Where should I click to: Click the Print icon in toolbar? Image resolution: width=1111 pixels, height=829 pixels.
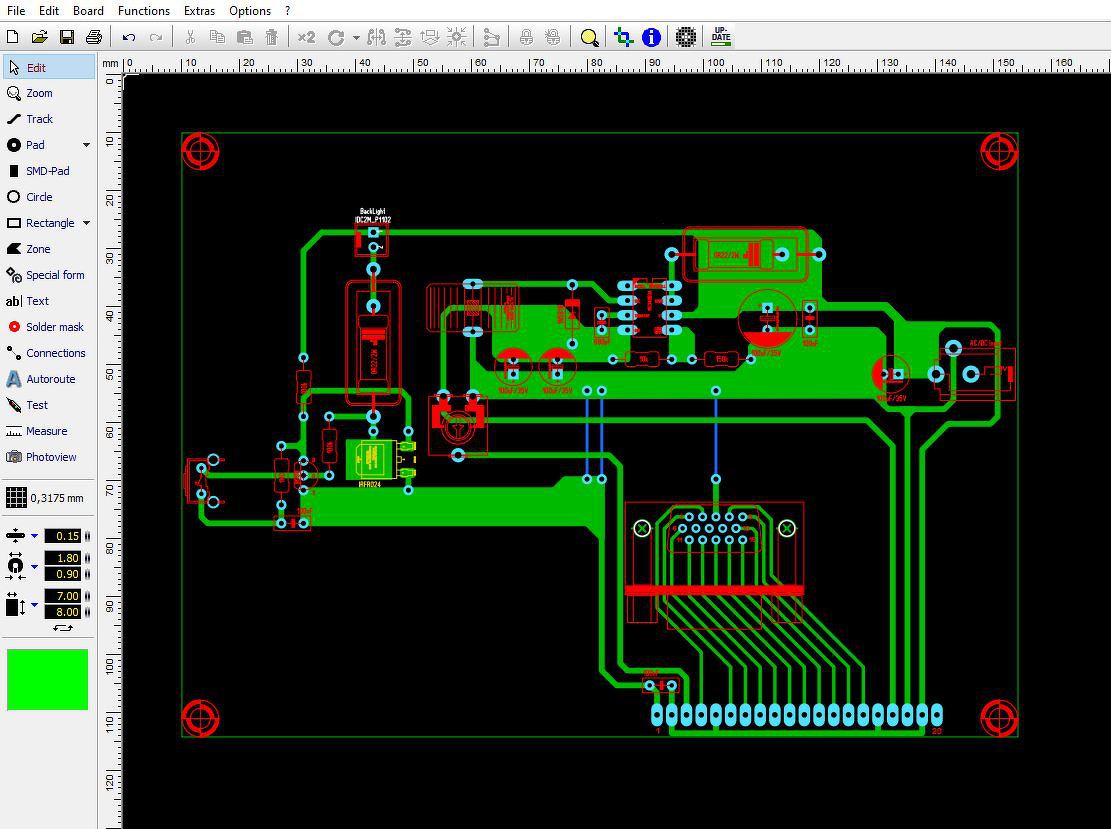point(94,37)
